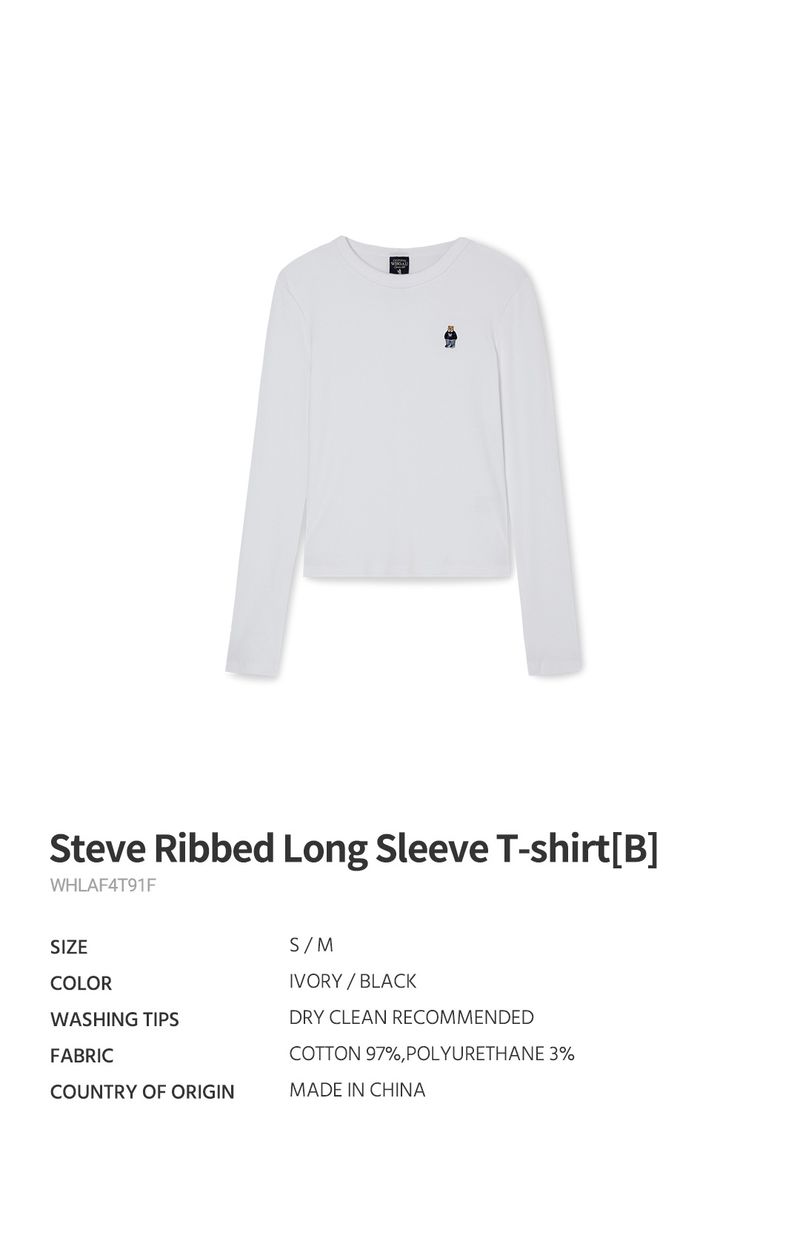
Task: Click the IVORY / BLACK color value
Action: coord(353,981)
